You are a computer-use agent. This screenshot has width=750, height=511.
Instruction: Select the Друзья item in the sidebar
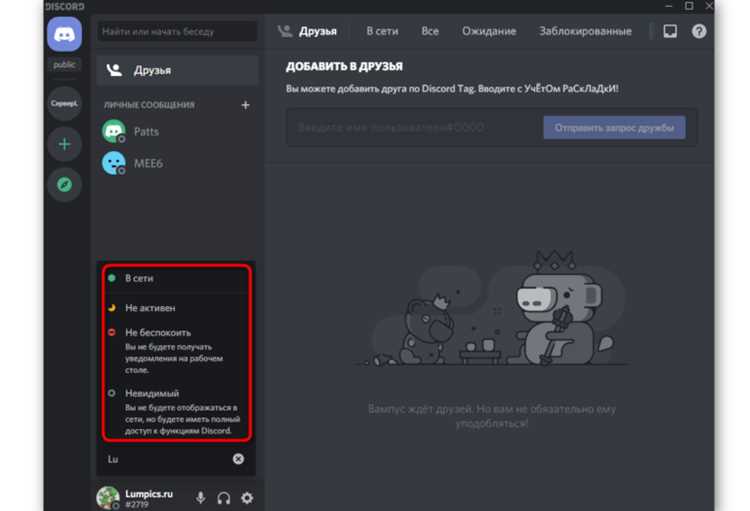pos(177,70)
